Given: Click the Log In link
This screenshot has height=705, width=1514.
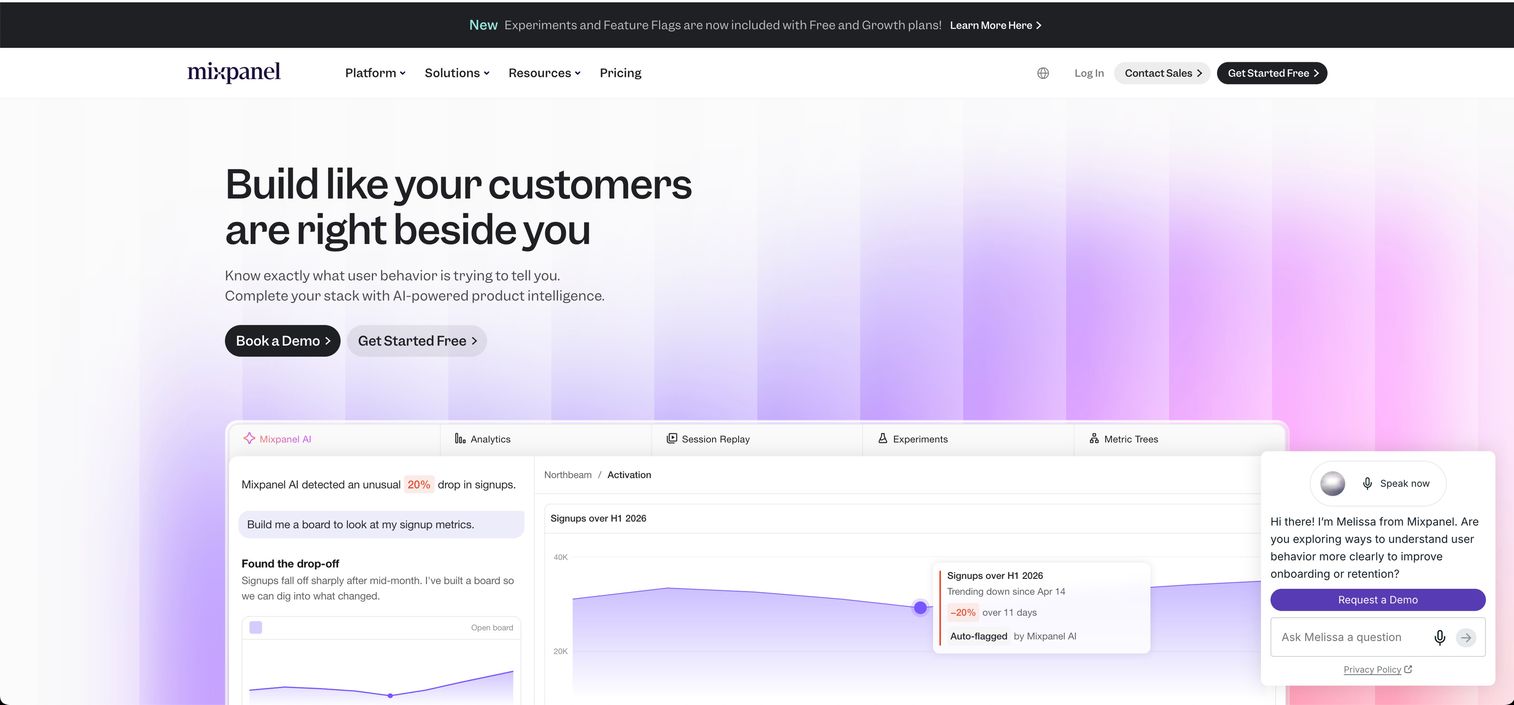Looking at the screenshot, I should tap(1089, 73).
